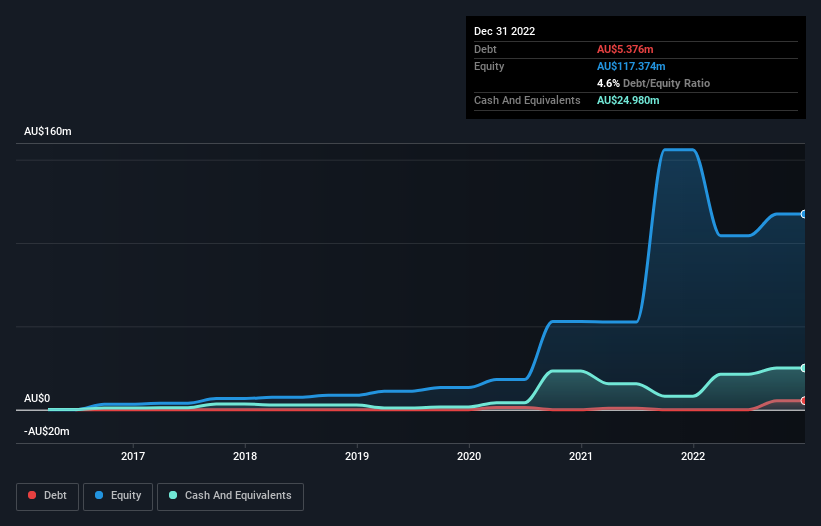Toggle the Equity series legend button
The image size is (821, 526).
coord(118,496)
